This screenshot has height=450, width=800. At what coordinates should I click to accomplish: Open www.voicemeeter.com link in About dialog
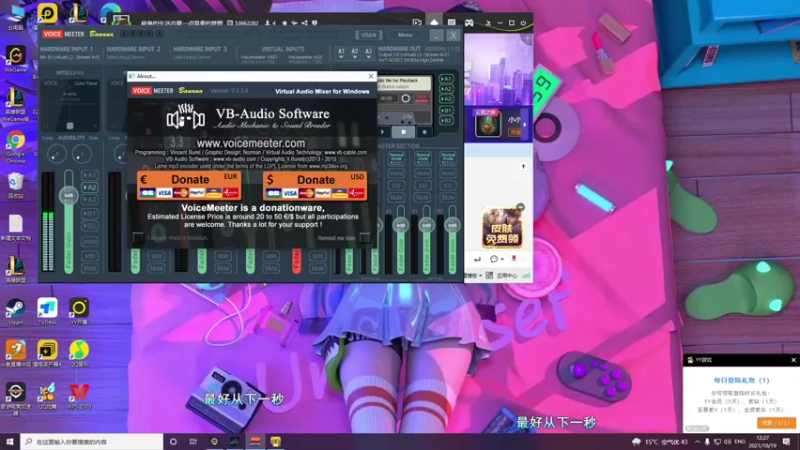tap(251, 143)
